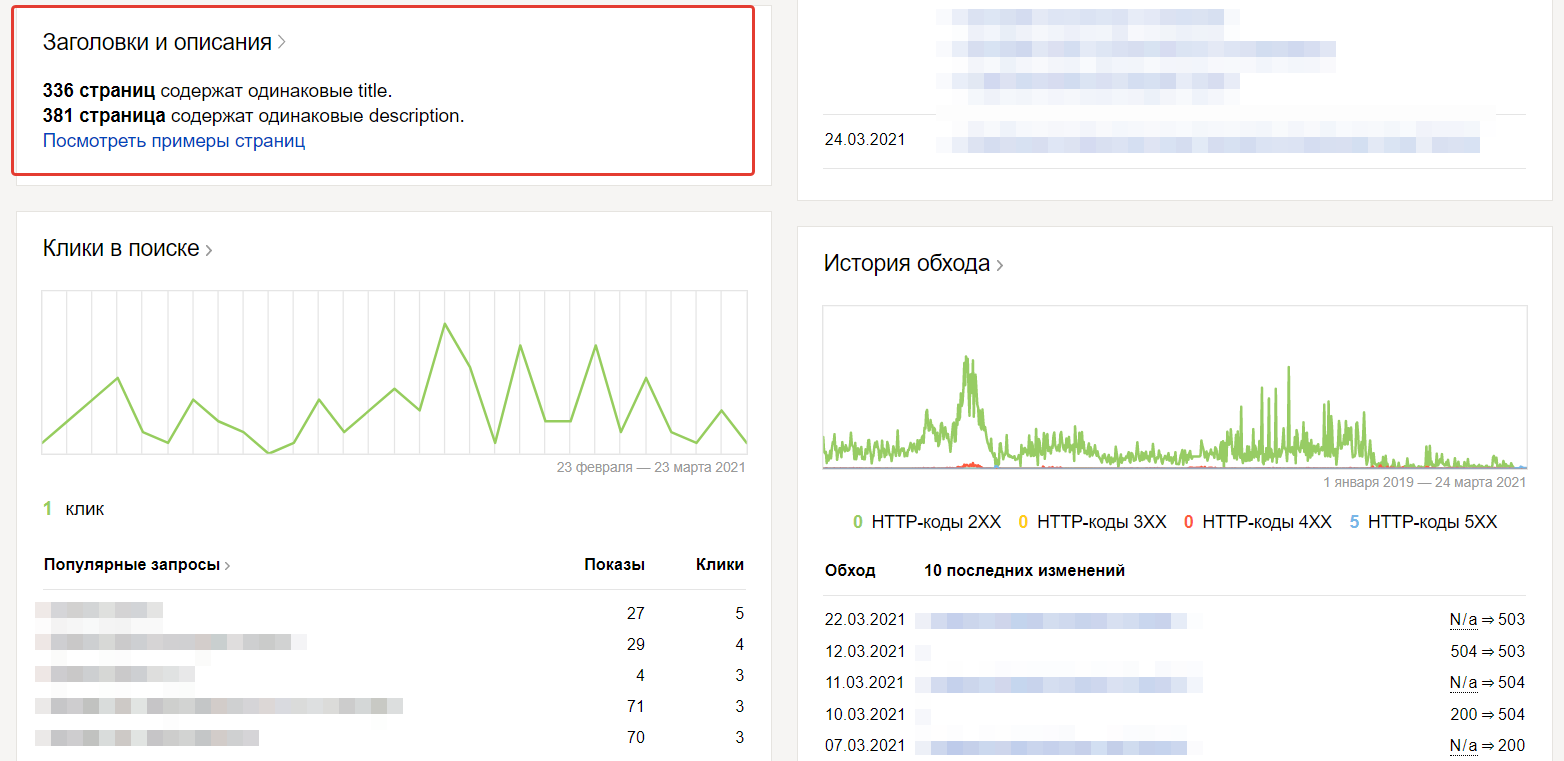Click the "Показы" column header
Image resolution: width=1564 pixels, height=761 pixels.
[614, 565]
